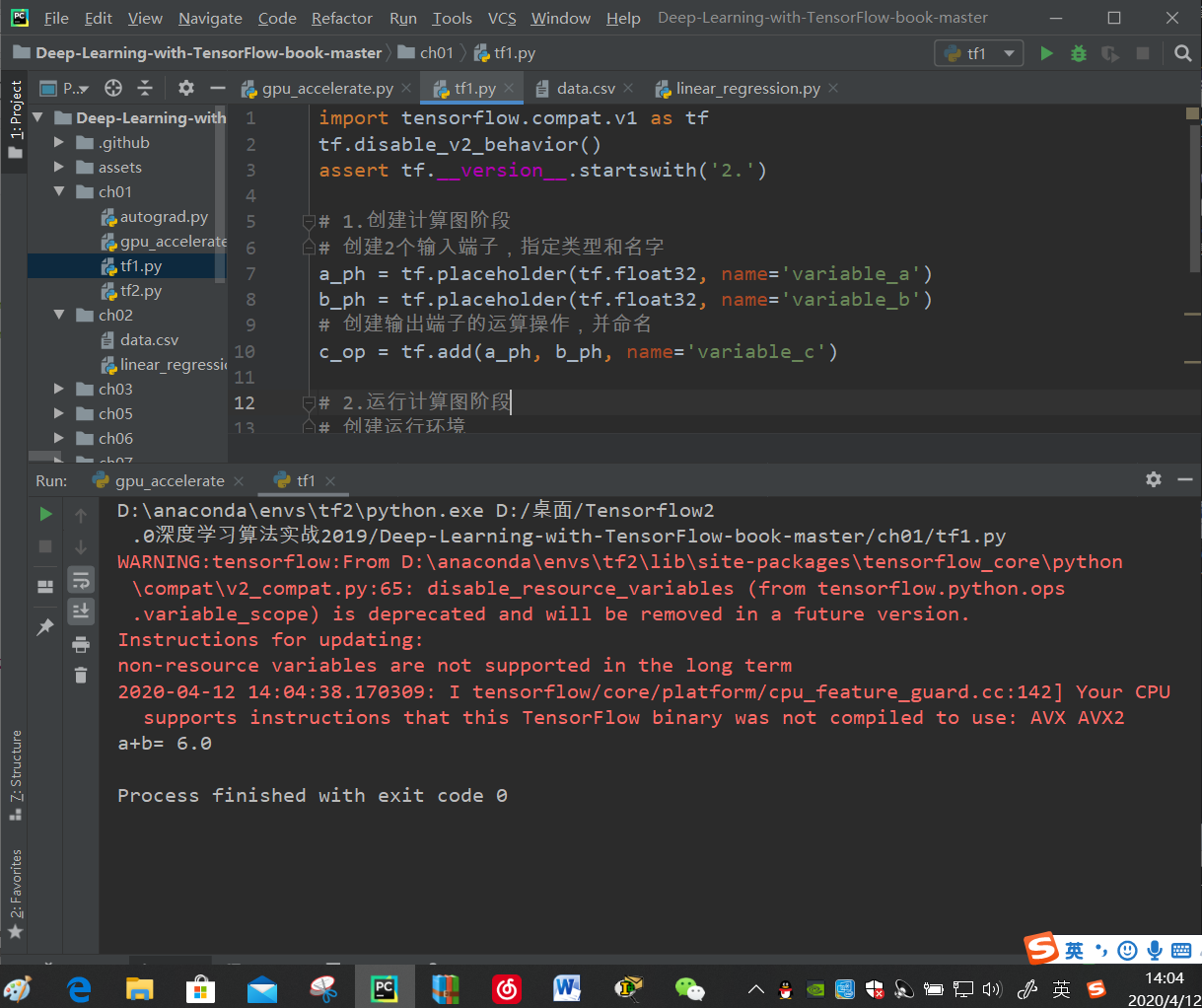Start debugging with the bug icon
This screenshot has height=1008, width=1202.
tap(1079, 53)
